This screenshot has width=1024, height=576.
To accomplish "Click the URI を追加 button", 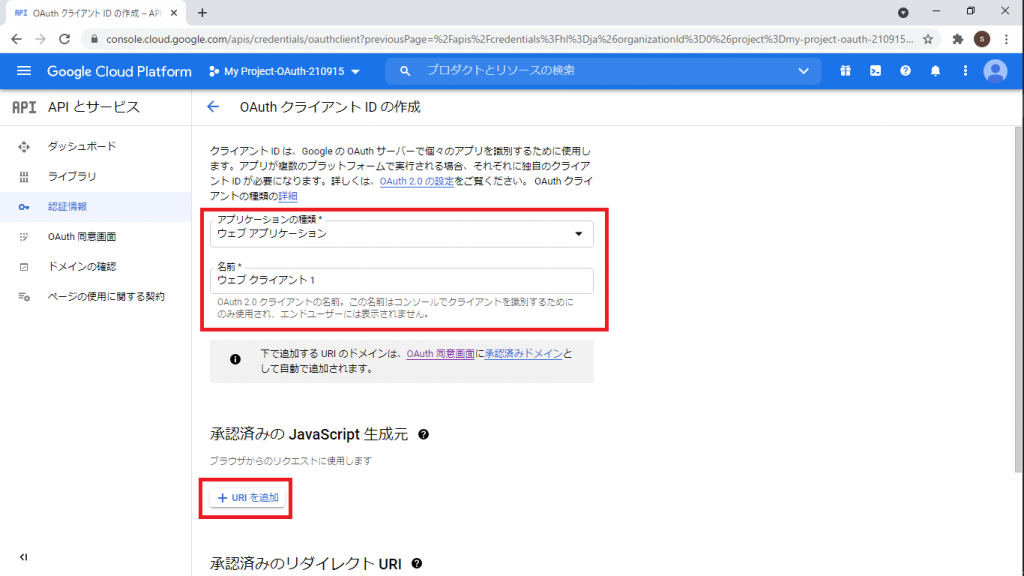I will 245,498.
